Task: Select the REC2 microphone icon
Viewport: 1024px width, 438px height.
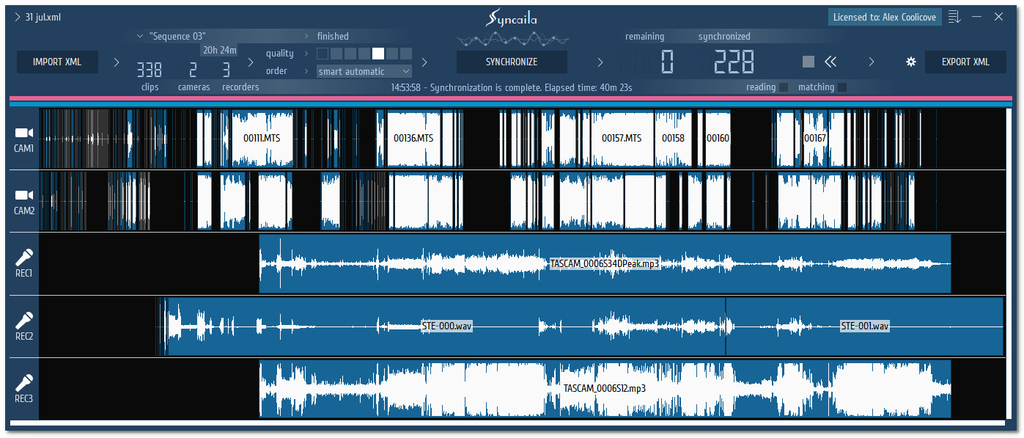Action: point(24,321)
